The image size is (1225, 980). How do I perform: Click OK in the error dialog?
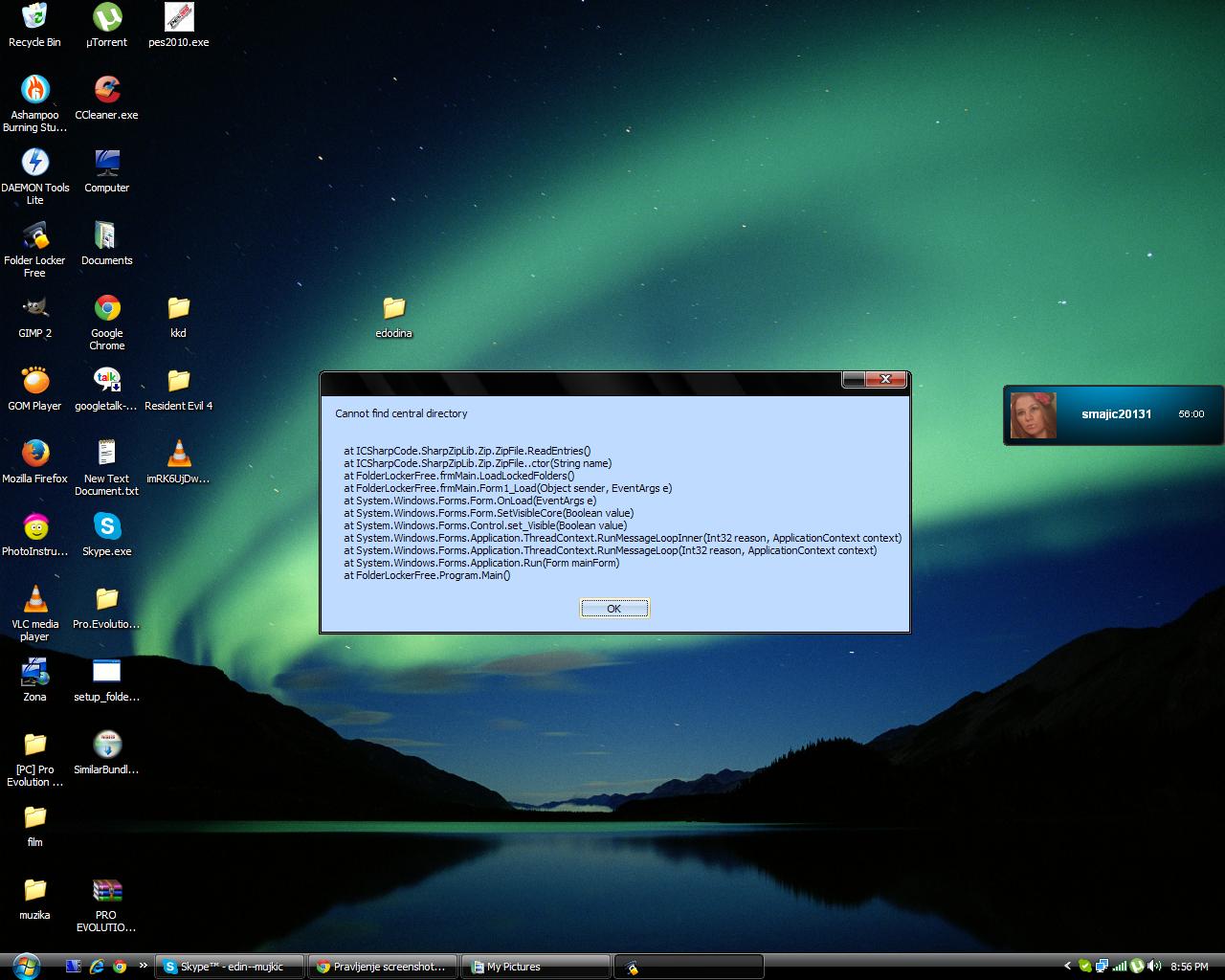click(x=614, y=609)
